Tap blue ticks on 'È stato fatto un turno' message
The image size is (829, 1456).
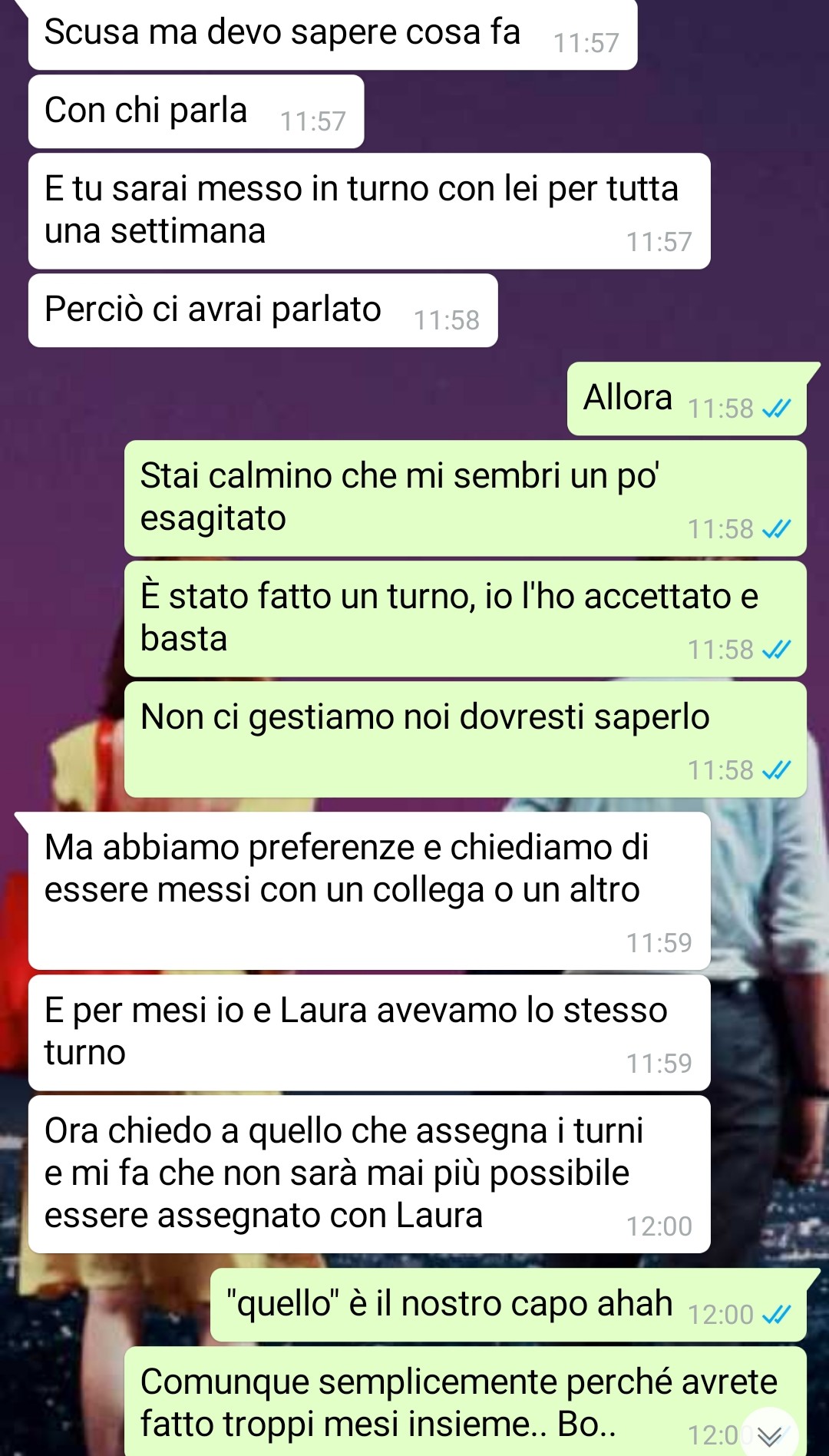(x=777, y=650)
